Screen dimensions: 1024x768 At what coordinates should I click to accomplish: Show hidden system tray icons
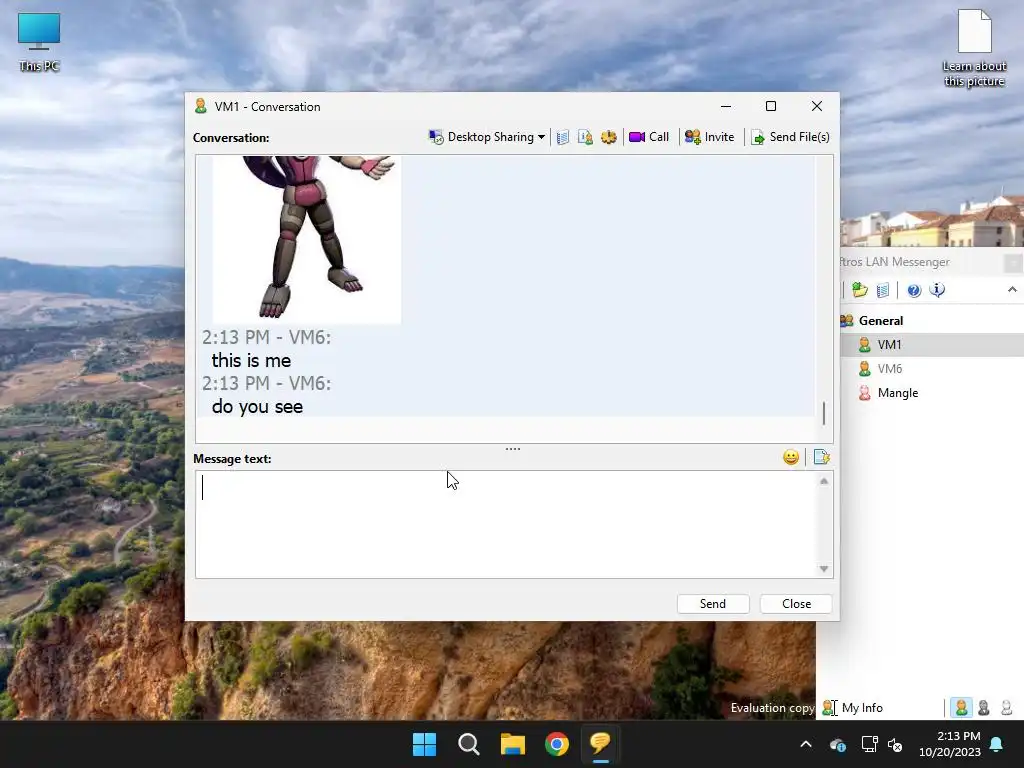coord(806,744)
